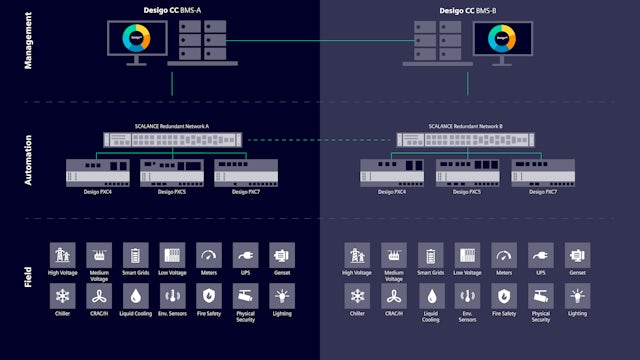Select the BMS-B Physical Security camera icon
This screenshot has height=360, width=640.
coord(541,296)
